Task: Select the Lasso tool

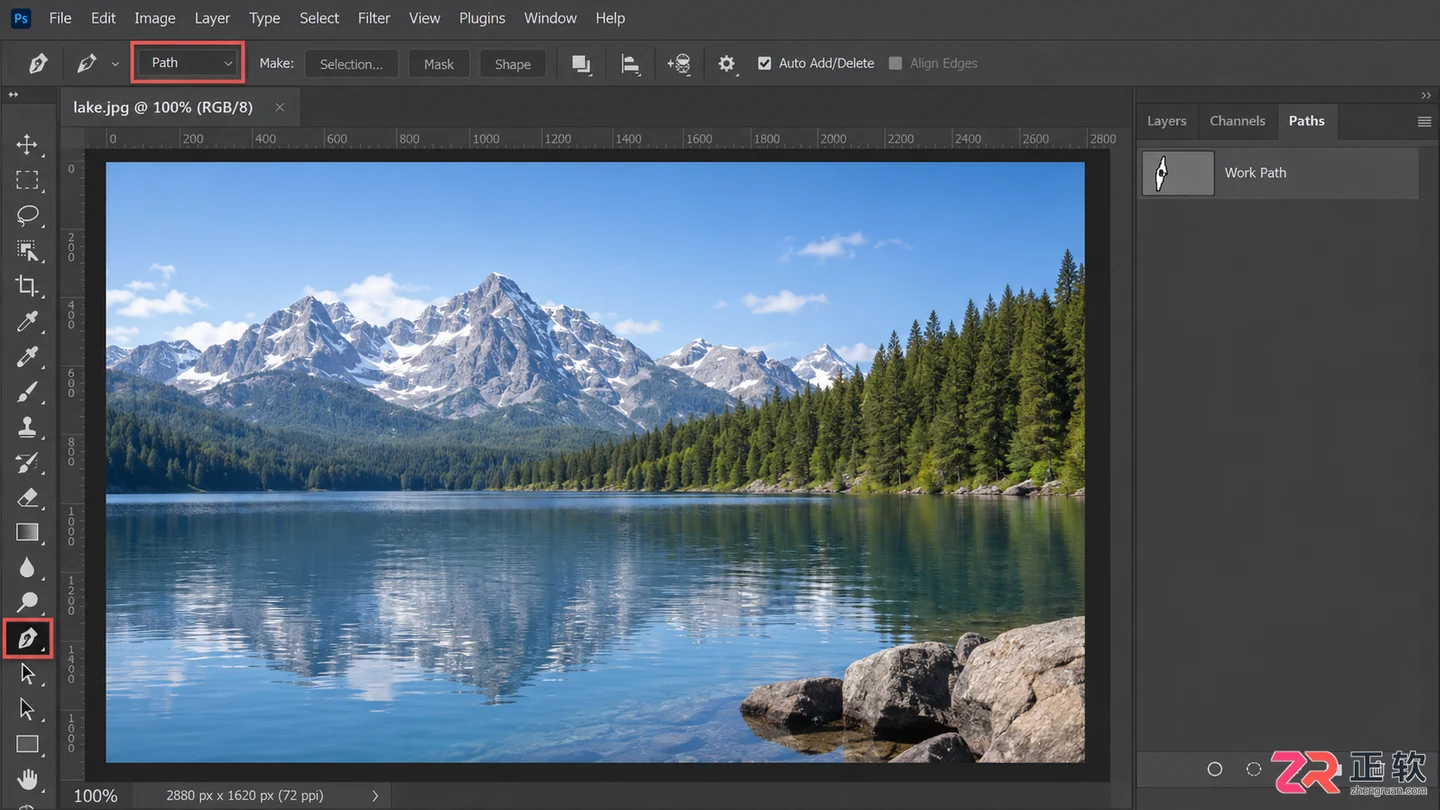Action: tap(27, 215)
